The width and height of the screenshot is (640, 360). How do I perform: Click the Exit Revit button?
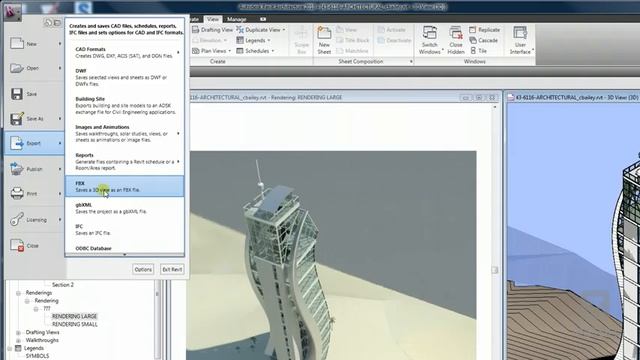click(x=172, y=269)
